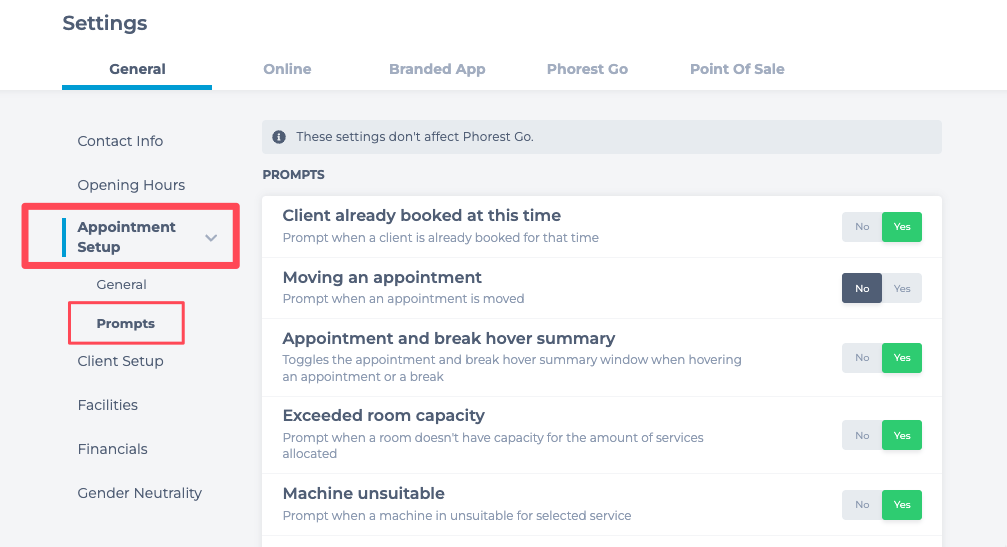Set Moving an appointment prompt to Yes
Screen dimensions: 1007x547
tap(902, 288)
